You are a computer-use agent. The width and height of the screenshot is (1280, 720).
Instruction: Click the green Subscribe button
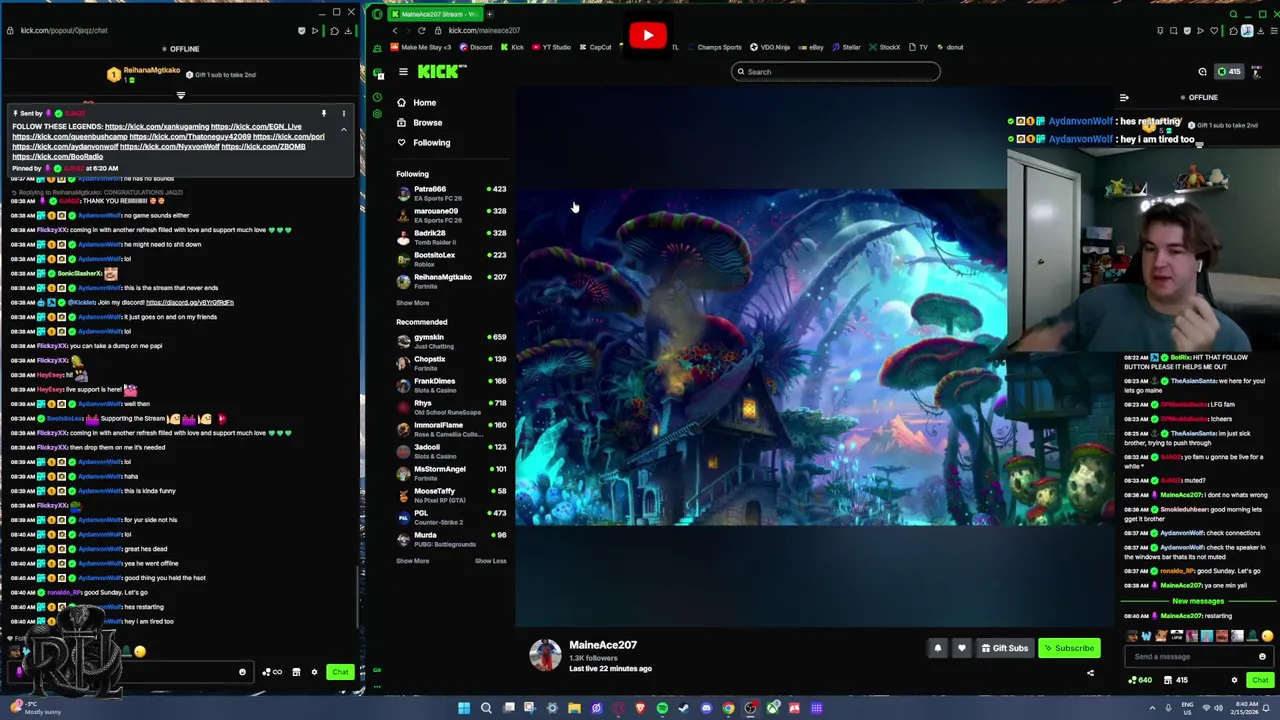click(x=1069, y=648)
